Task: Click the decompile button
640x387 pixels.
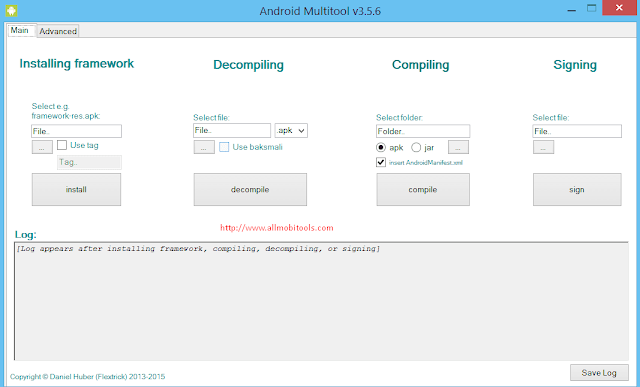Action: click(250, 189)
